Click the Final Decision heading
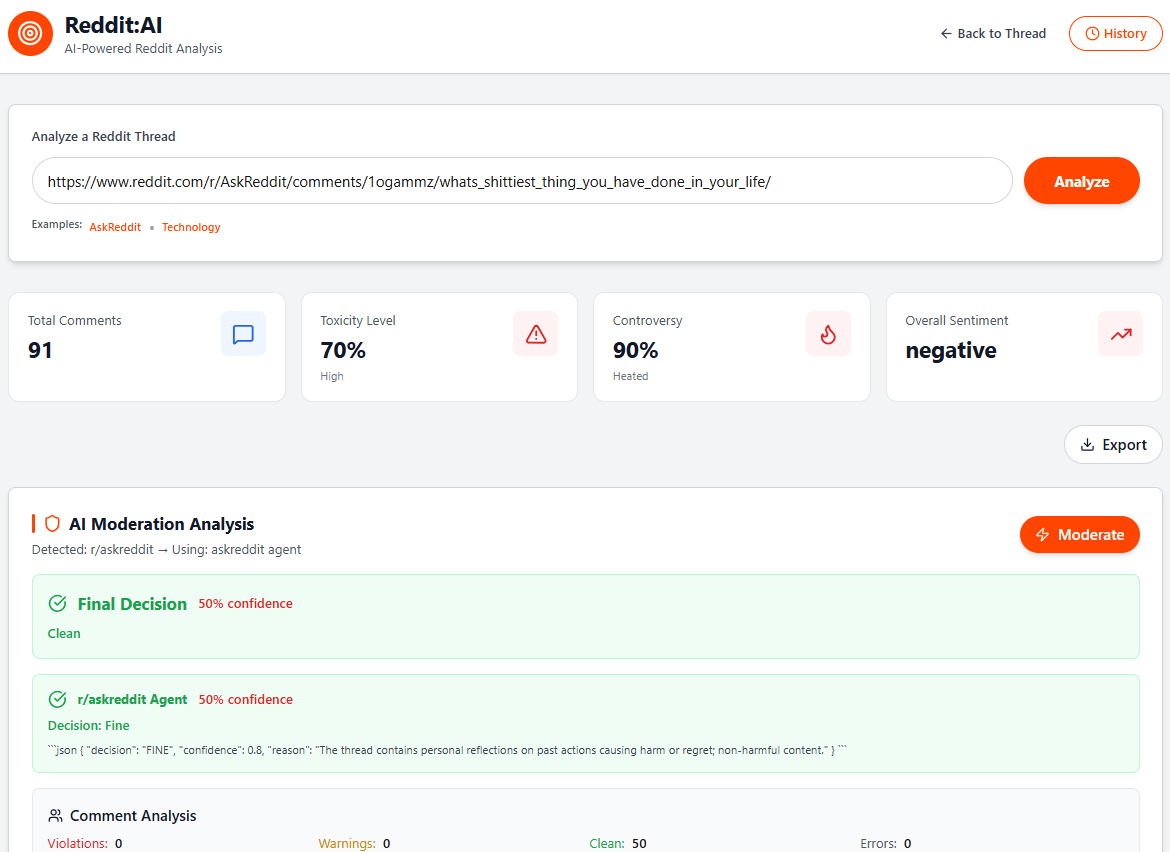The height and width of the screenshot is (852, 1170). coord(132,604)
